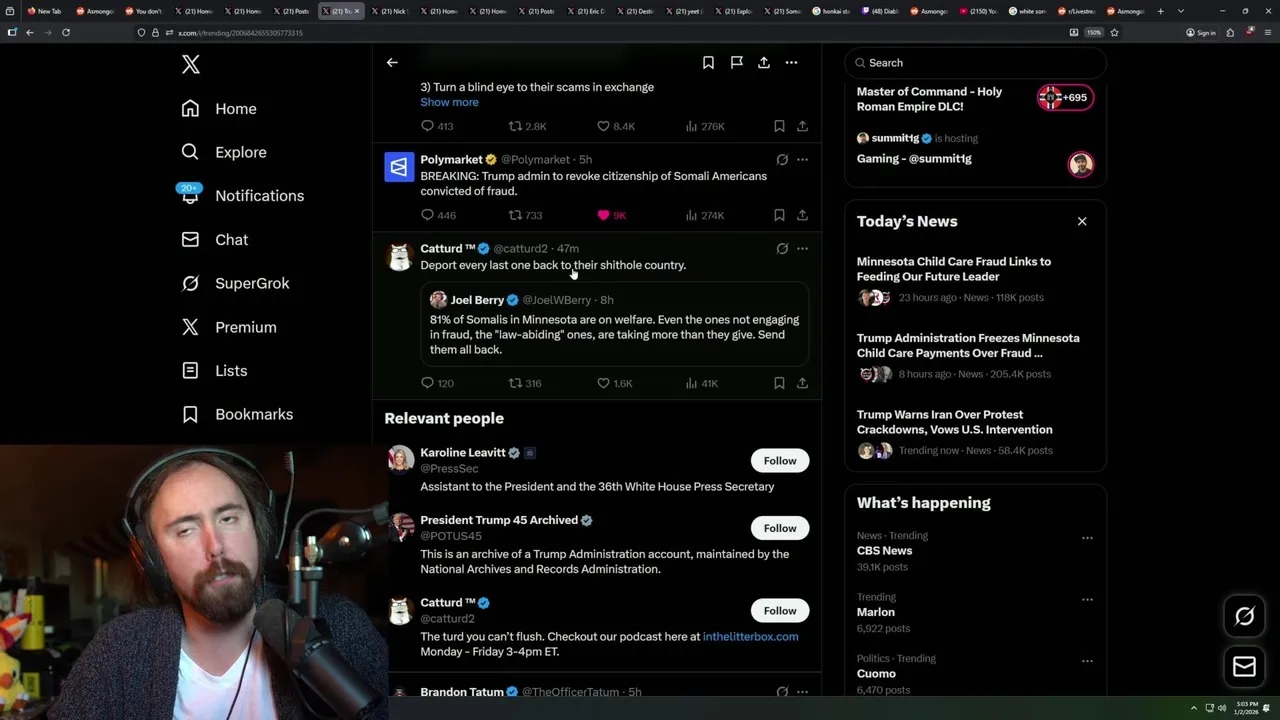
Task: View Polymarket post's 274K views
Action: tap(705, 215)
